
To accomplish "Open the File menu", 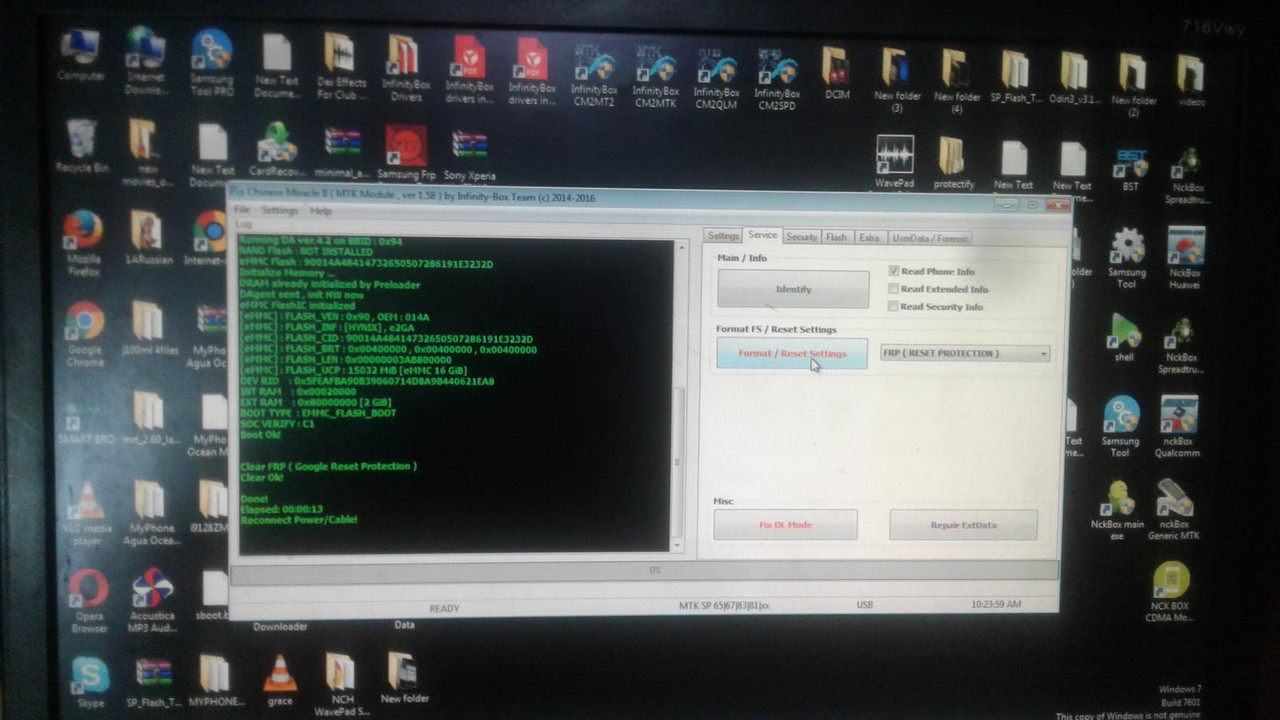I will pos(243,211).
